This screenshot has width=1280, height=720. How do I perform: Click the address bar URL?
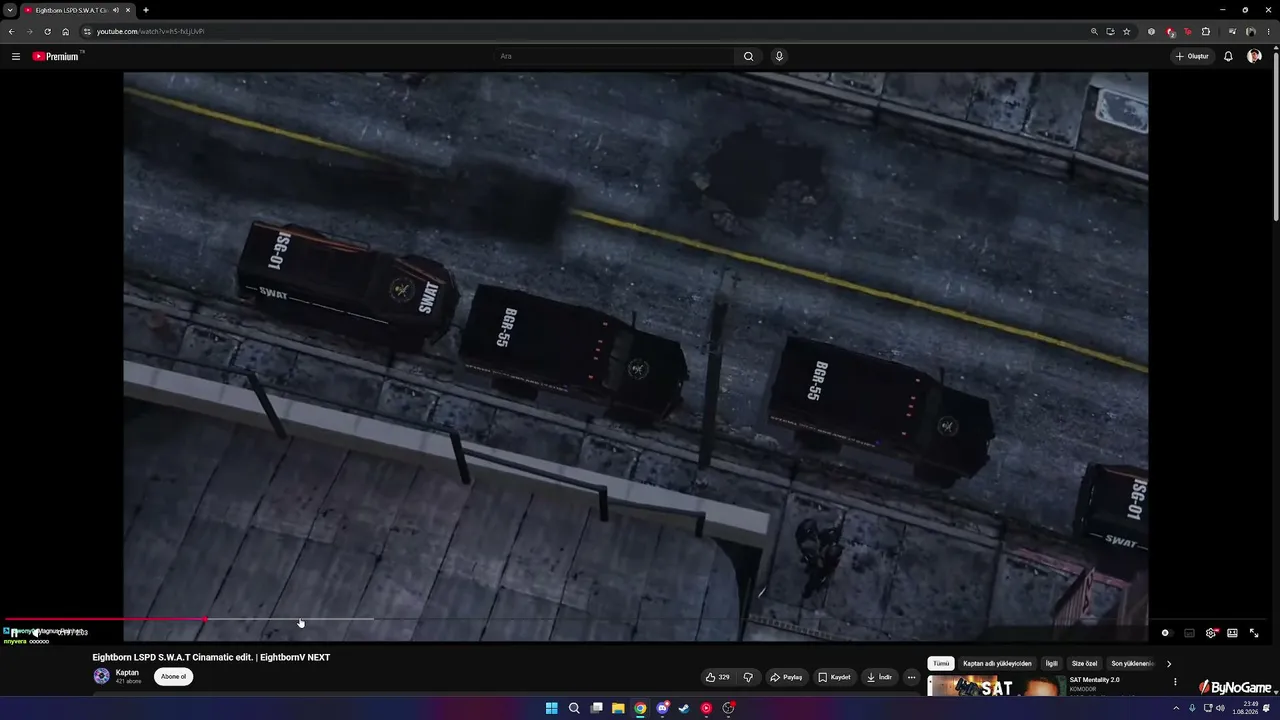[150, 31]
